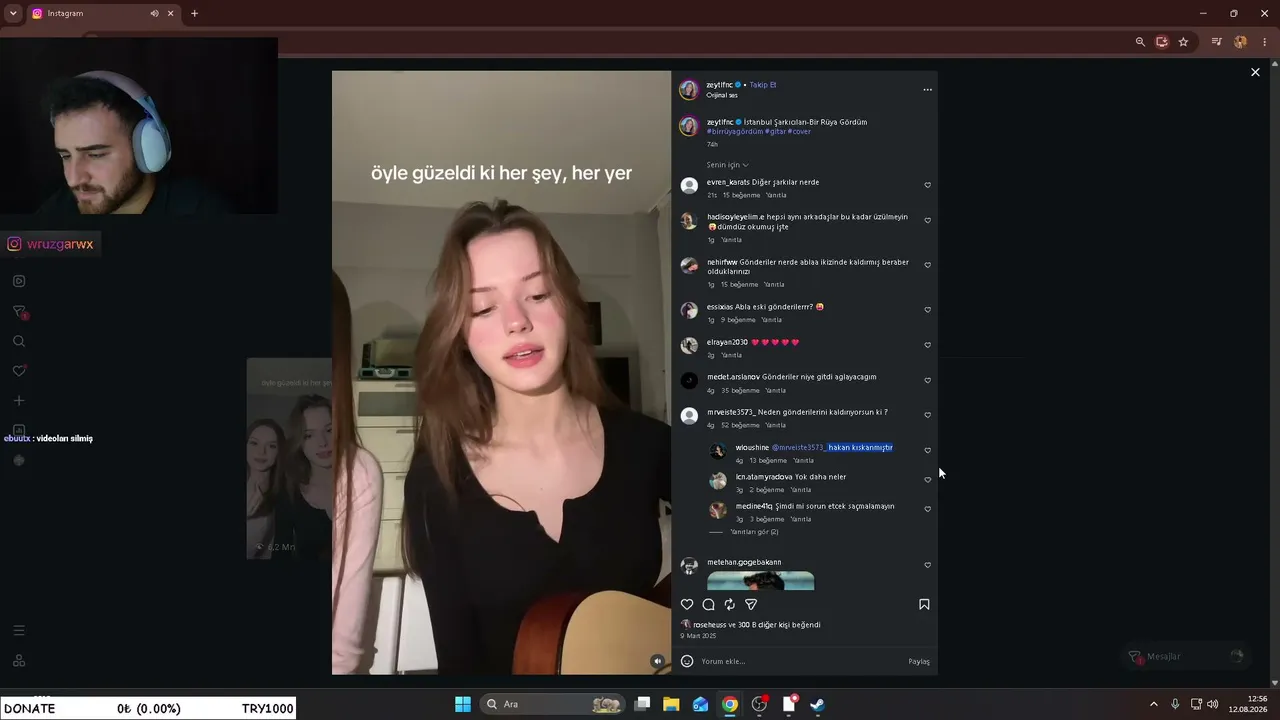This screenshot has width=1280, height=720.
Task: Close the Instagram post overlay
Action: pos(1255,72)
